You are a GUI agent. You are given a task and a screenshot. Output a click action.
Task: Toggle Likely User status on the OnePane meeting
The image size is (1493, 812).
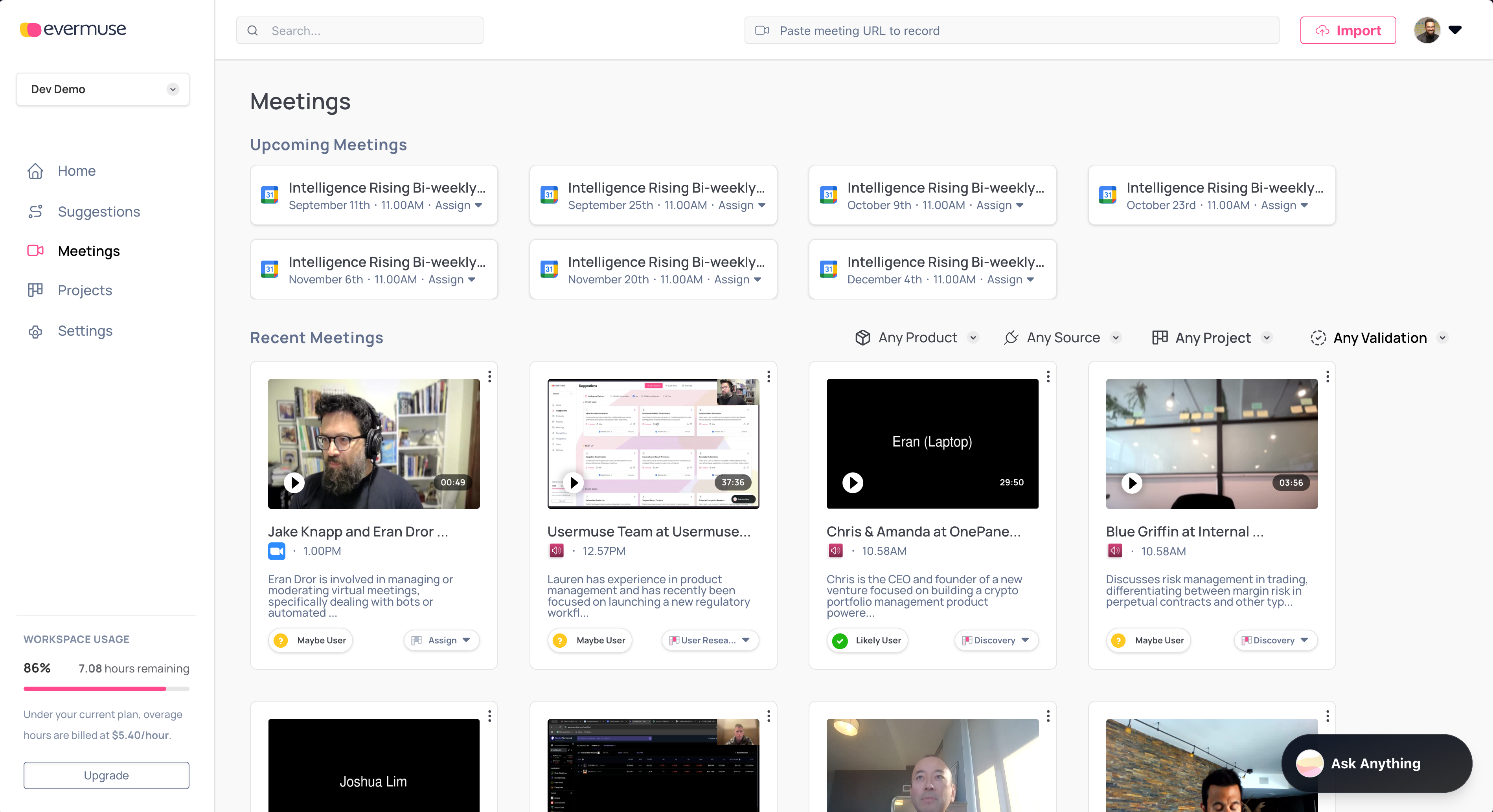[x=867, y=641]
